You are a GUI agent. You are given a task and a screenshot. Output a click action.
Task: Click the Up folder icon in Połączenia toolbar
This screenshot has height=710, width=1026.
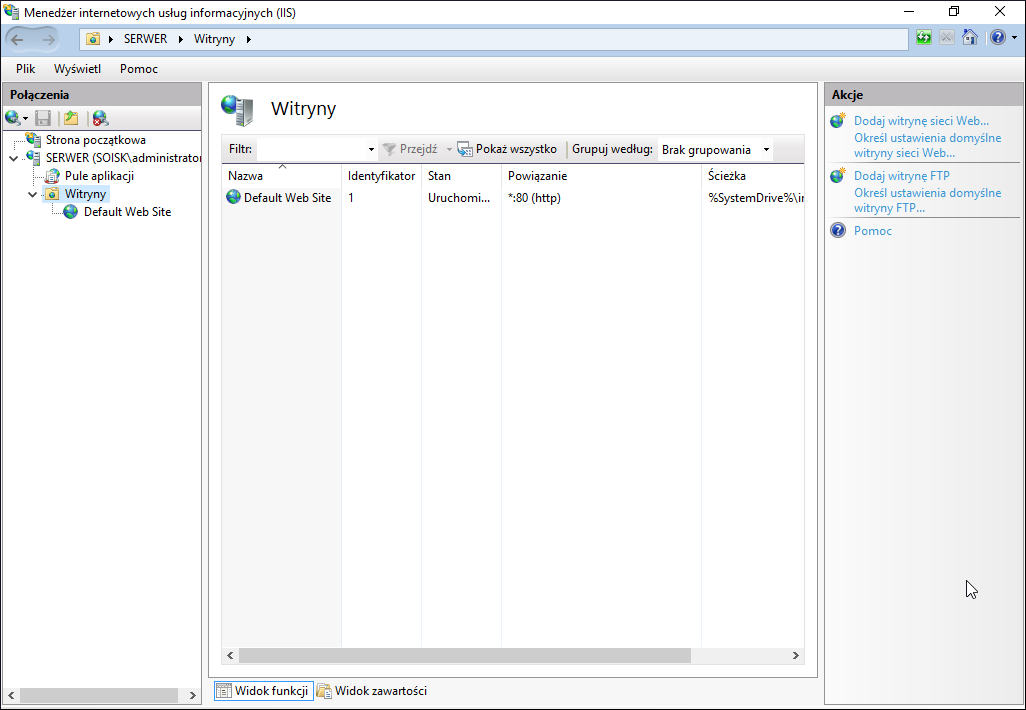tap(71, 118)
